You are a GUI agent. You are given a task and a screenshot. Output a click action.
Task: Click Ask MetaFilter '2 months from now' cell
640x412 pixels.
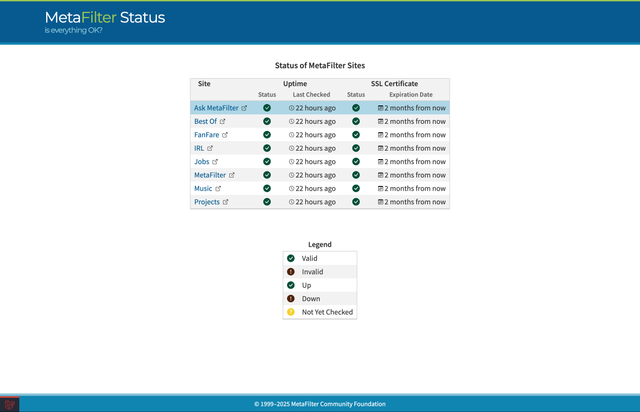412,108
